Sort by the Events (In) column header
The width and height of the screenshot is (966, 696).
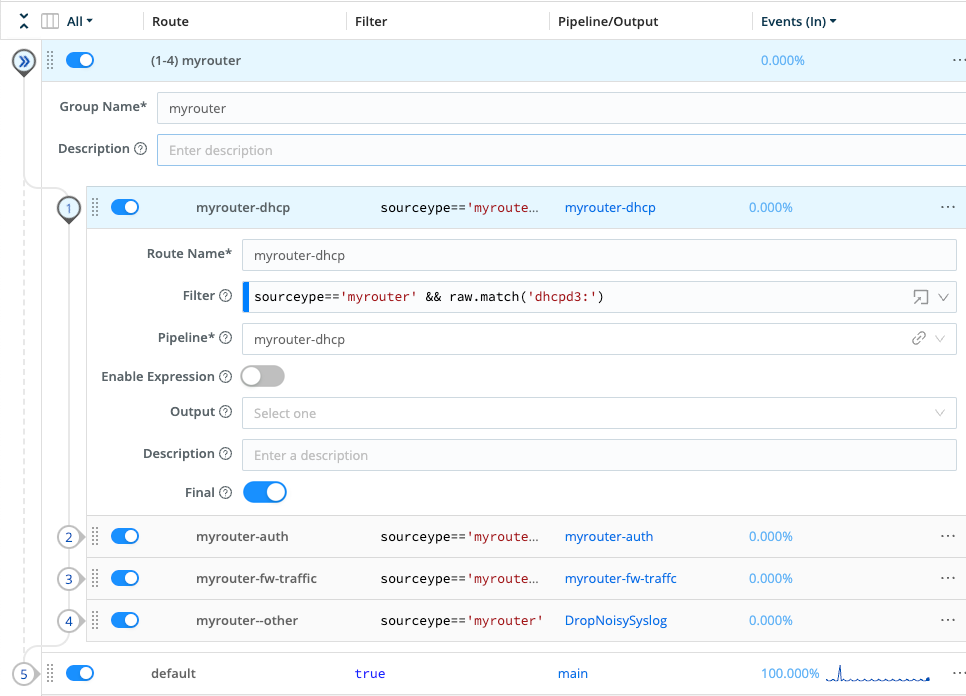pos(794,21)
